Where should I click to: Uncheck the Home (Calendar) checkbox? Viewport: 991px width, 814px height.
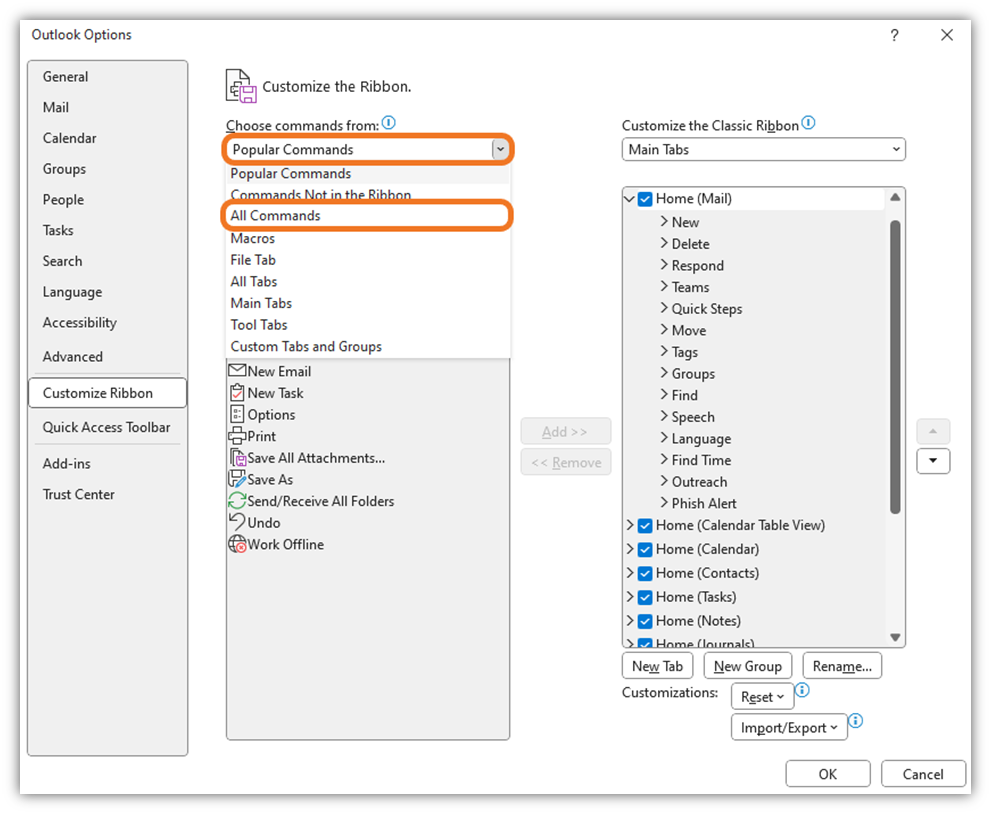[645, 549]
